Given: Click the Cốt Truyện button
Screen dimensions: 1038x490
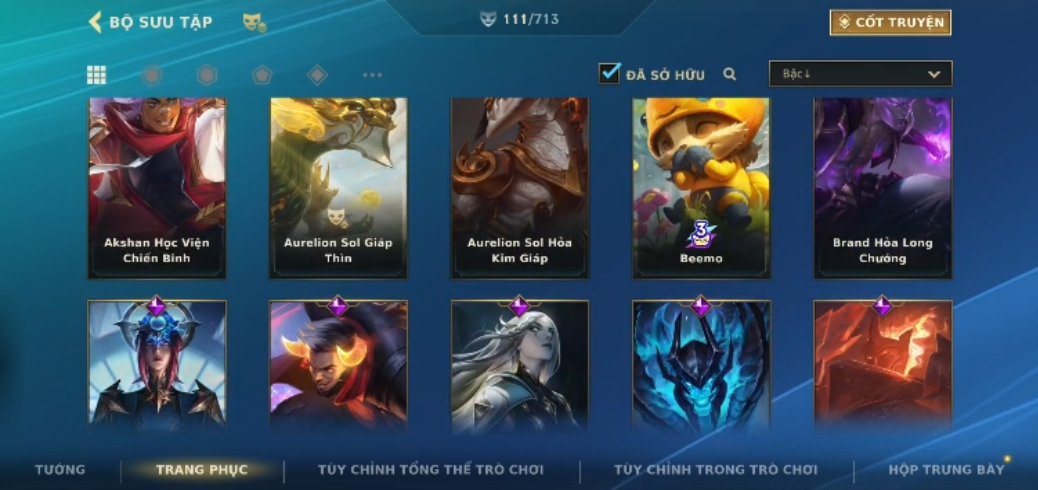Looking at the screenshot, I should 890,23.
